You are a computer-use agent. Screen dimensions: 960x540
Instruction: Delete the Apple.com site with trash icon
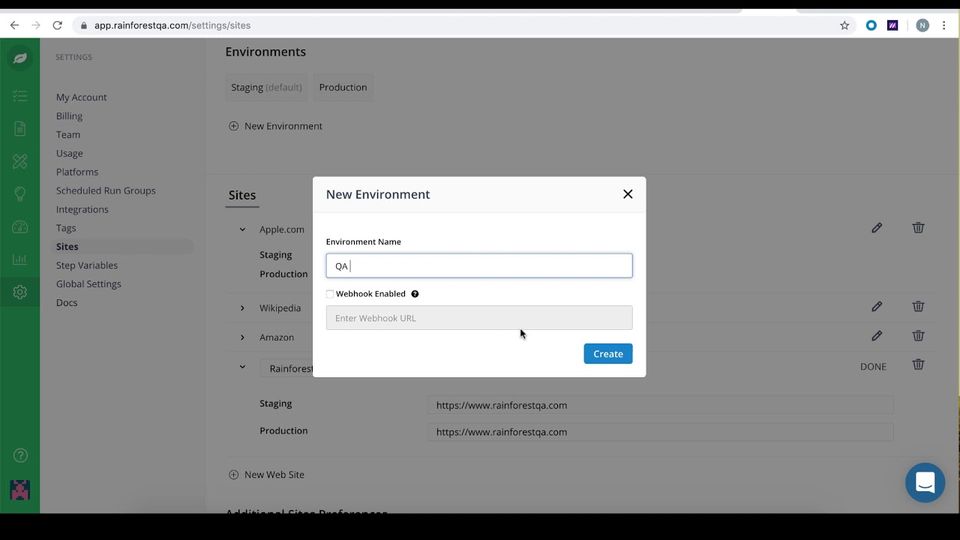tap(918, 228)
